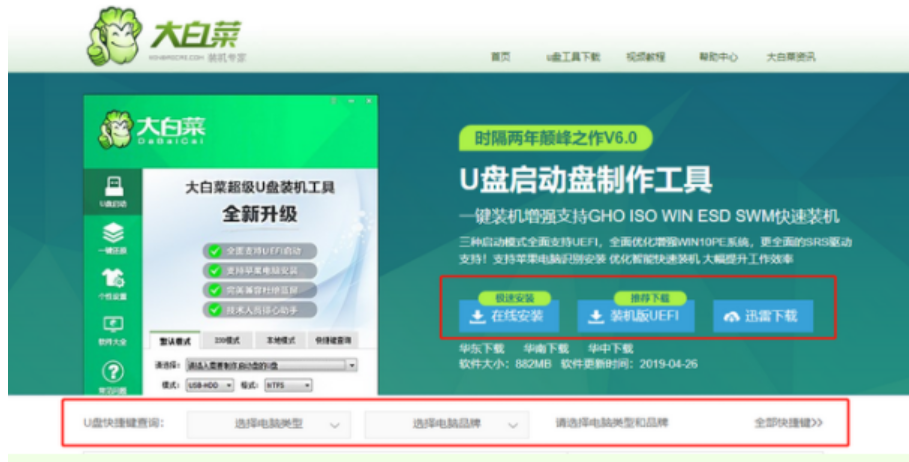This screenshot has width=909, height=462.
Task: Open U盘工具下载 in the top navigation
Action: pyautogui.click(x=573, y=57)
